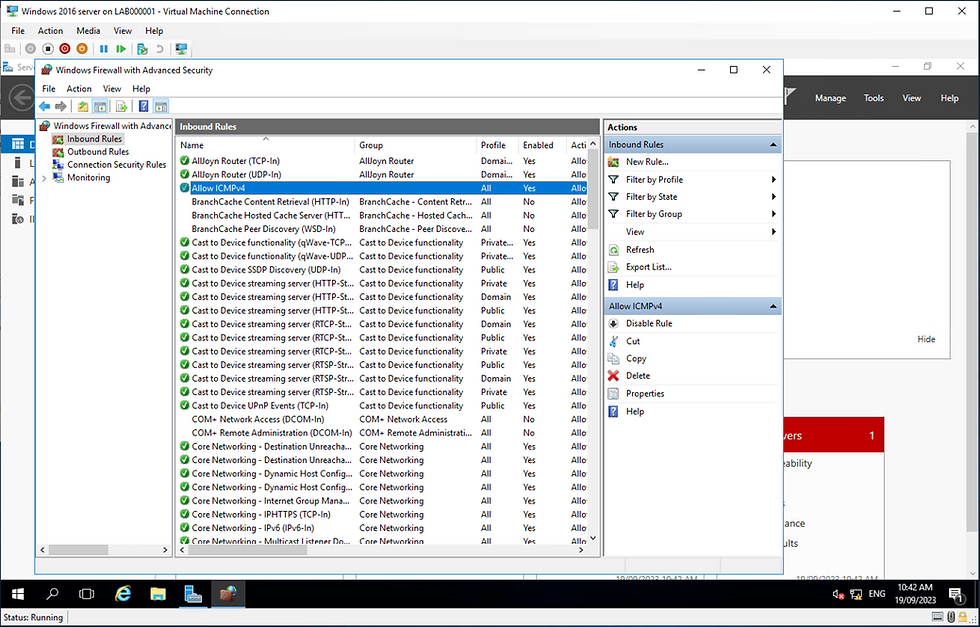Screen dimensions: 980x627
Task: Click Cut for the Allow ICMPv4 rule
Action: (632, 341)
